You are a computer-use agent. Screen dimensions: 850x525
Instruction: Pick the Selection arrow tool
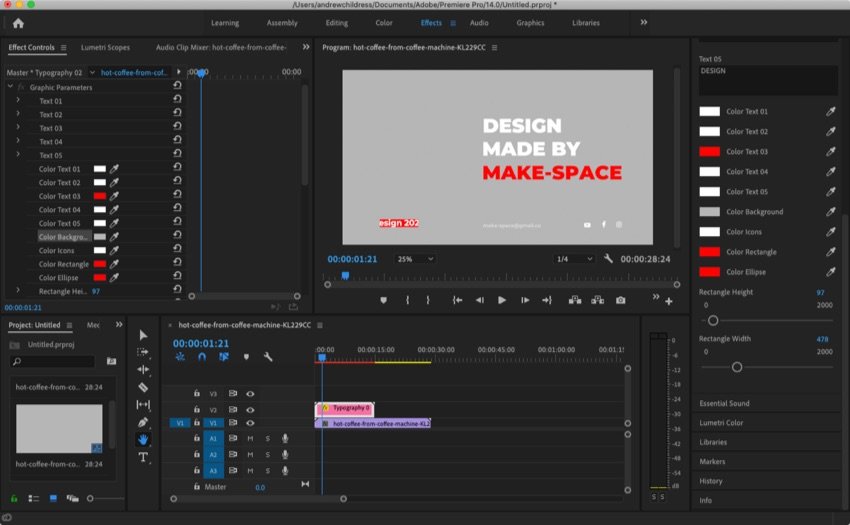[x=143, y=335]
